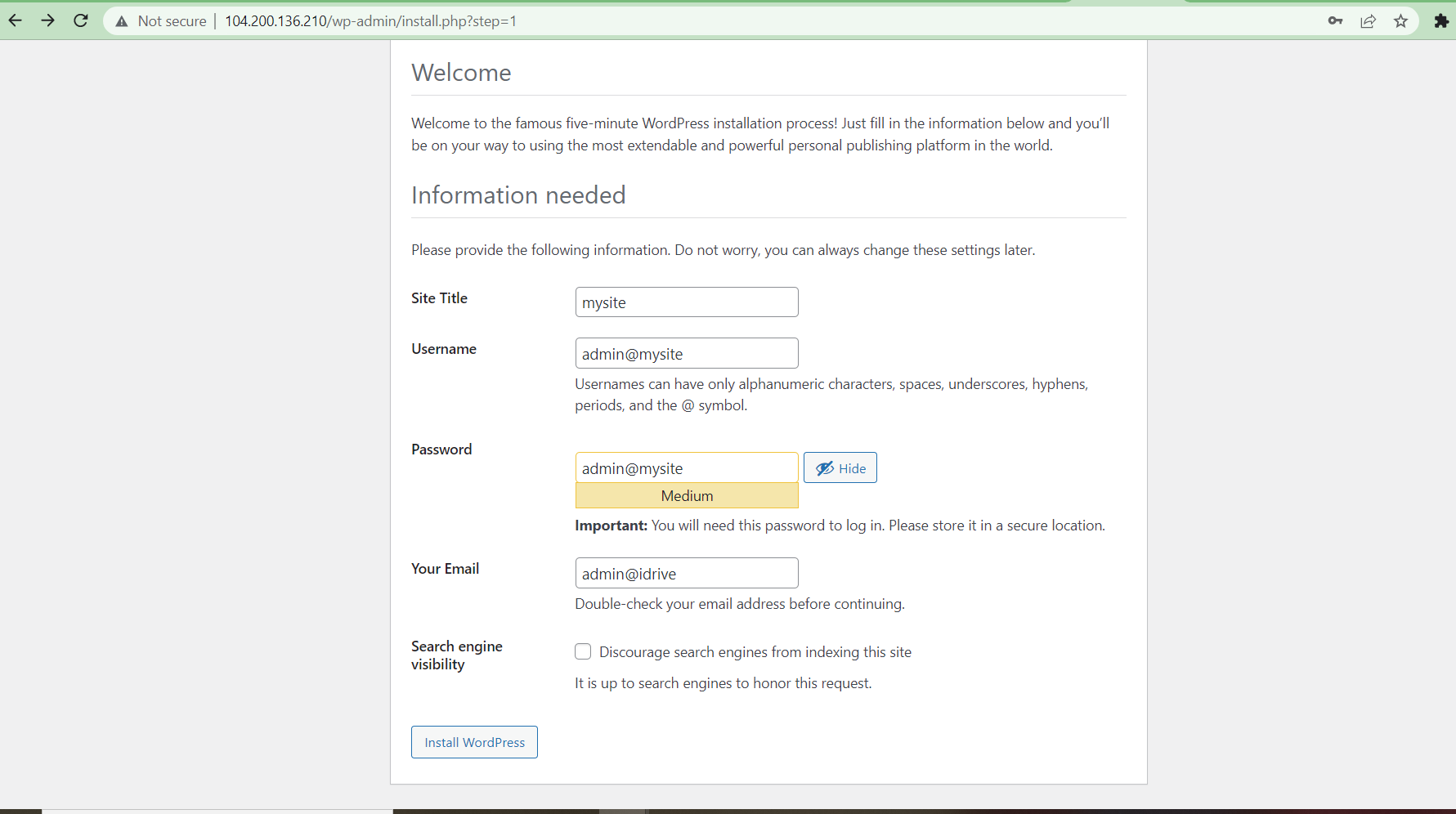Click 'Double-check your email address' note
1456x814 pixels.
740,604
